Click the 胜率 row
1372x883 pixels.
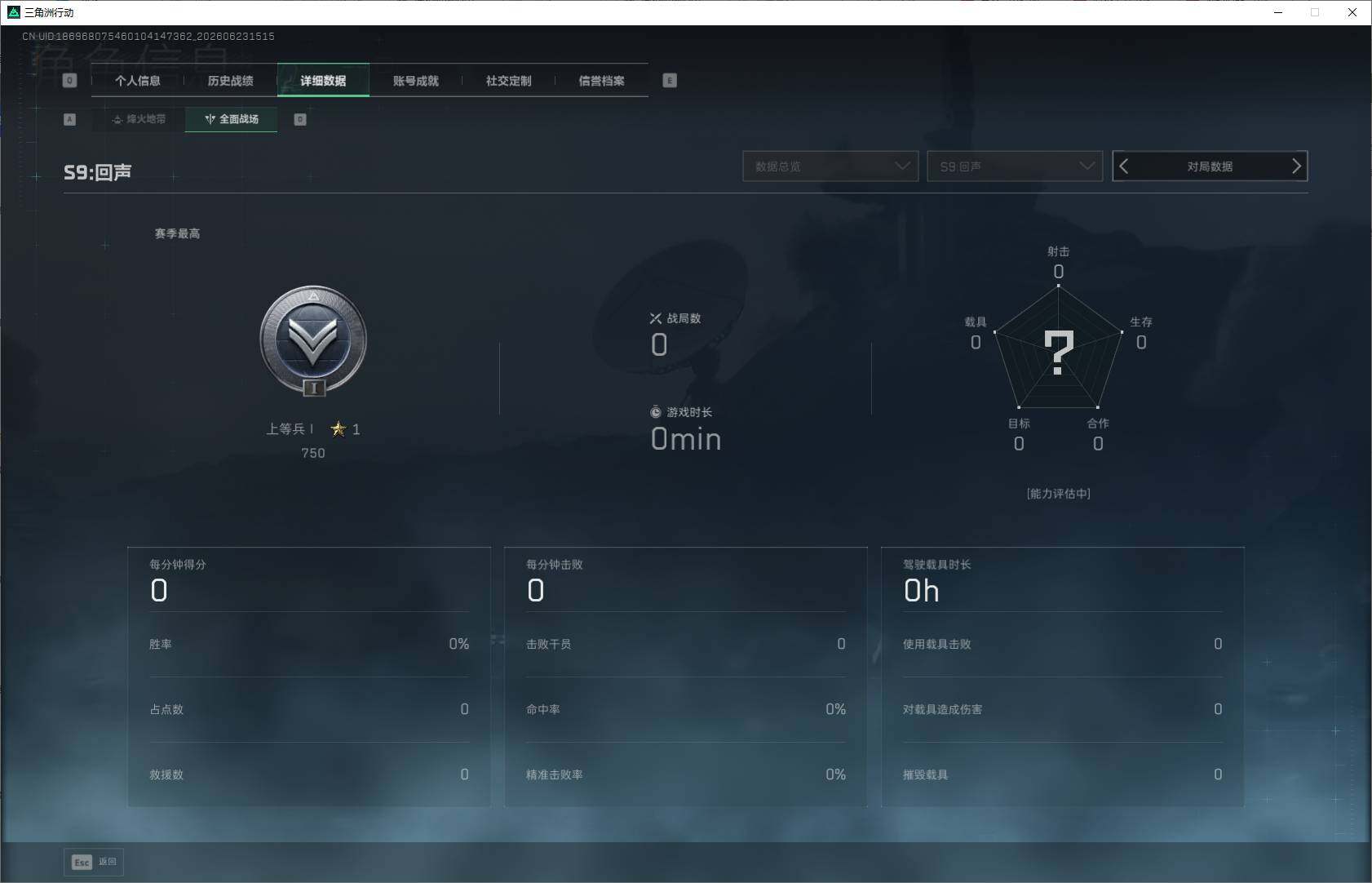click(309, 644)
